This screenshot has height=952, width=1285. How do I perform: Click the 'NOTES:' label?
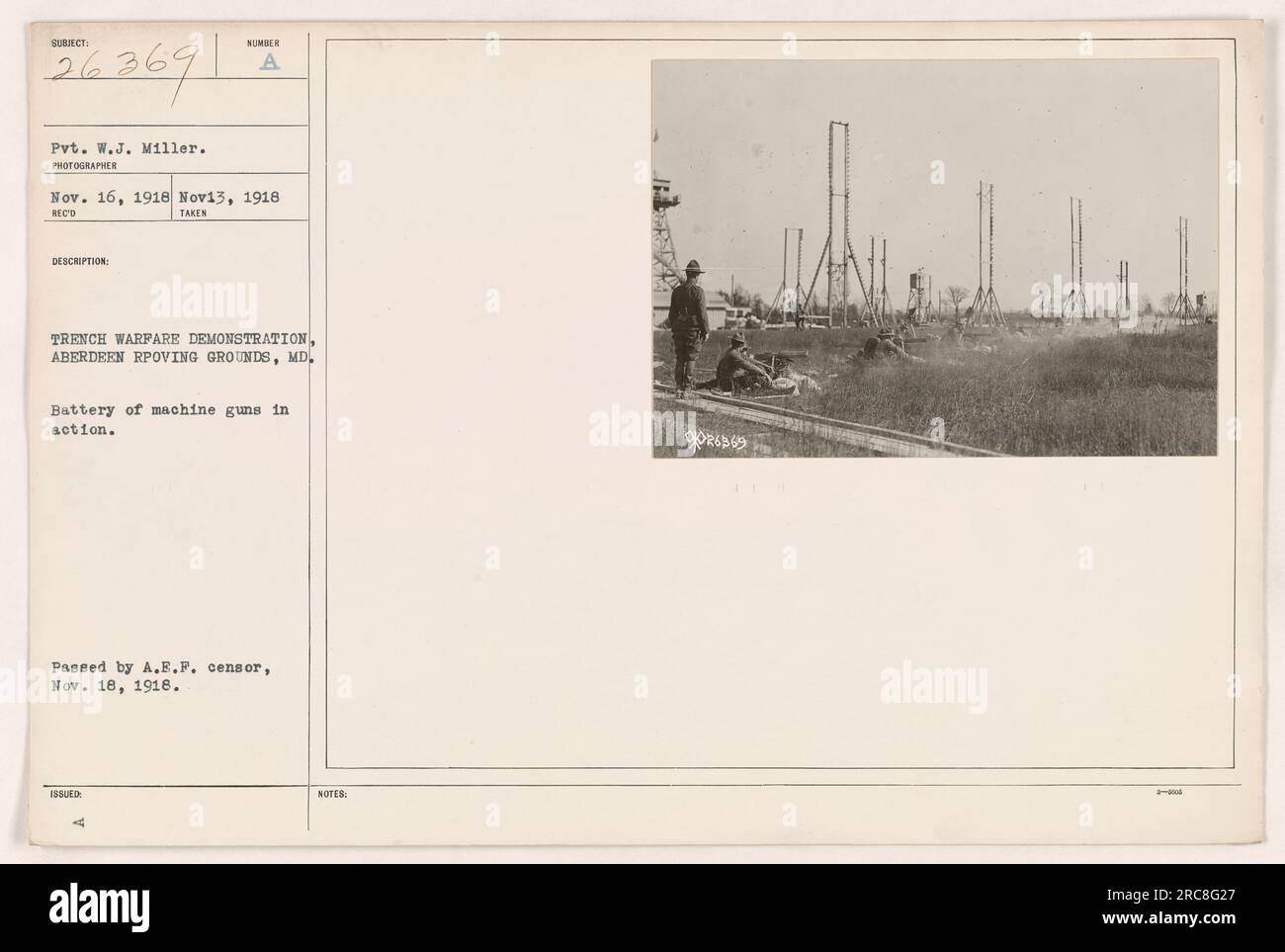click(333, 793)
